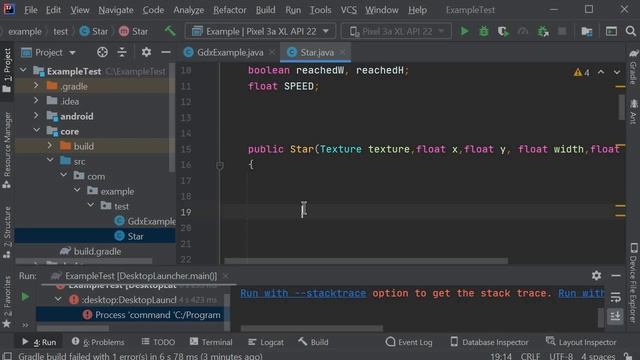Select Process 'command' error entry
Image resolution: width=640 pixels, height=360 pixels.
tap(152, 315)
